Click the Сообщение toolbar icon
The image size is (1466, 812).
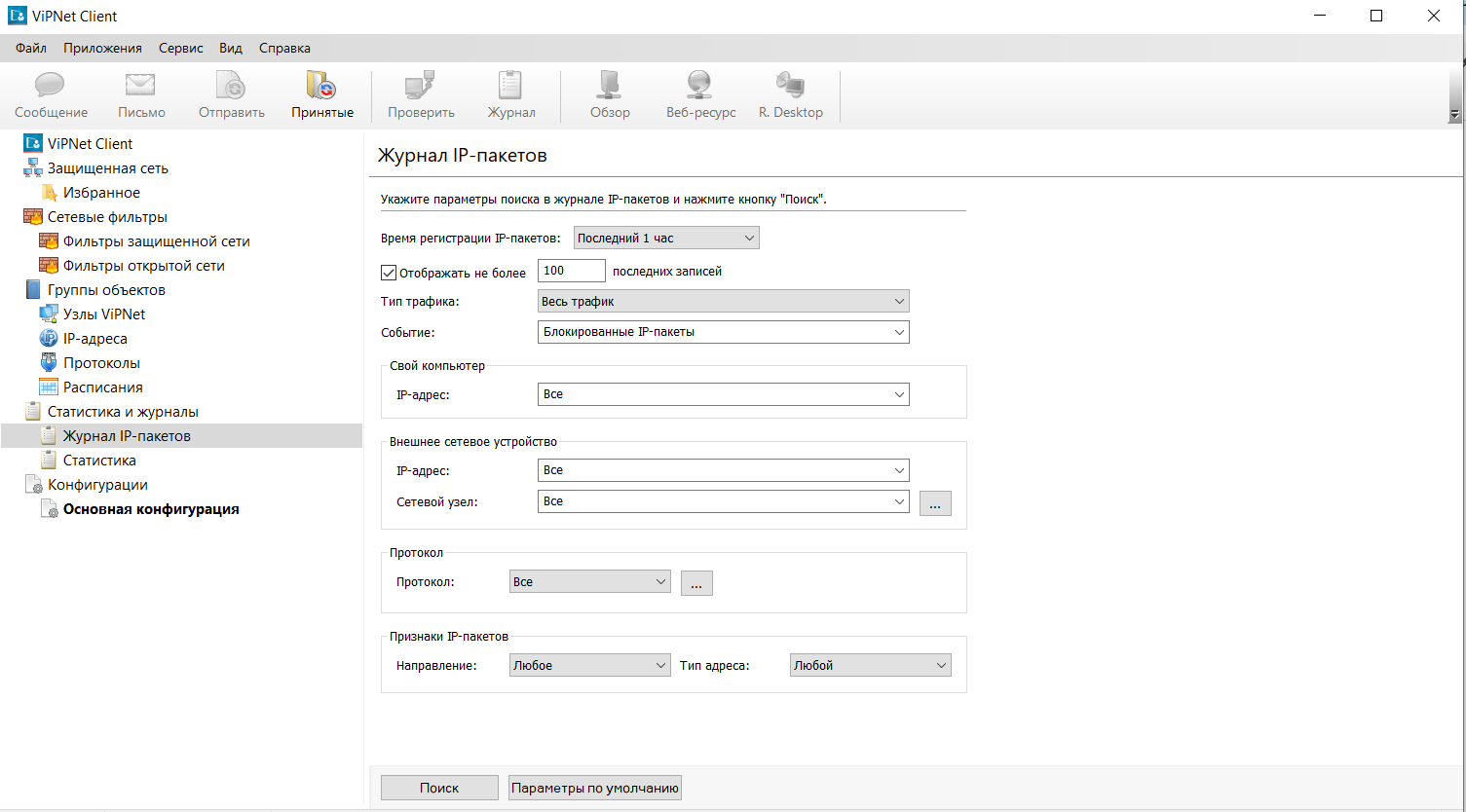click(51, 88)
